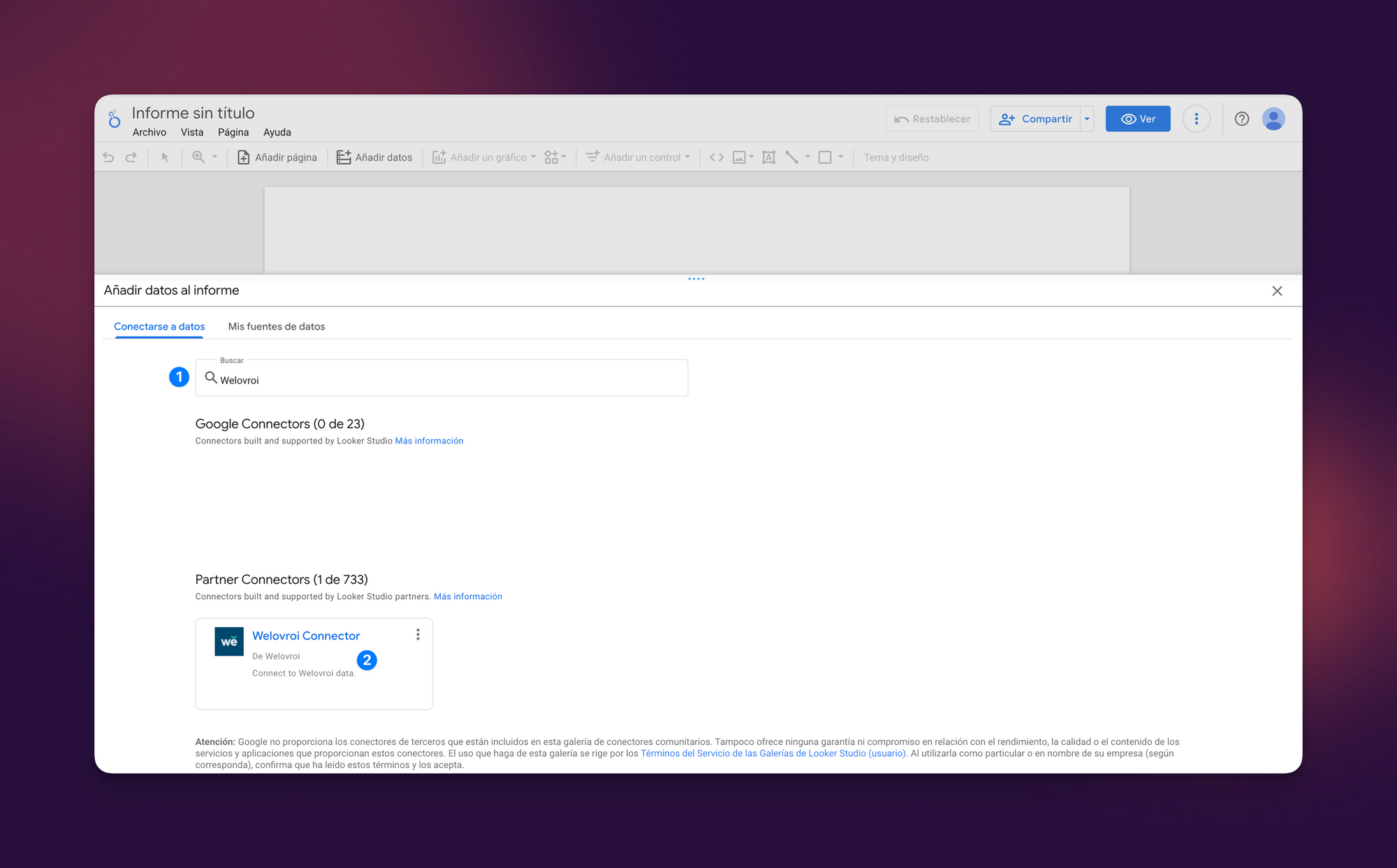Click the De Welovroi text
This screenshot has width=1397, height=868.
tap(276, 656)
